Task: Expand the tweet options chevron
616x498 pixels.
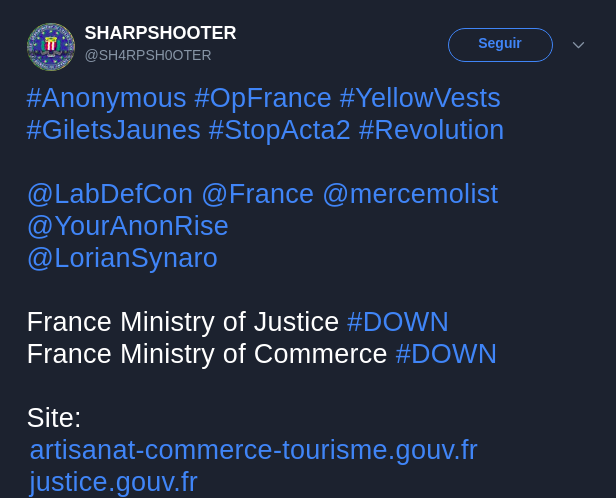Action: tap(578, 45)
